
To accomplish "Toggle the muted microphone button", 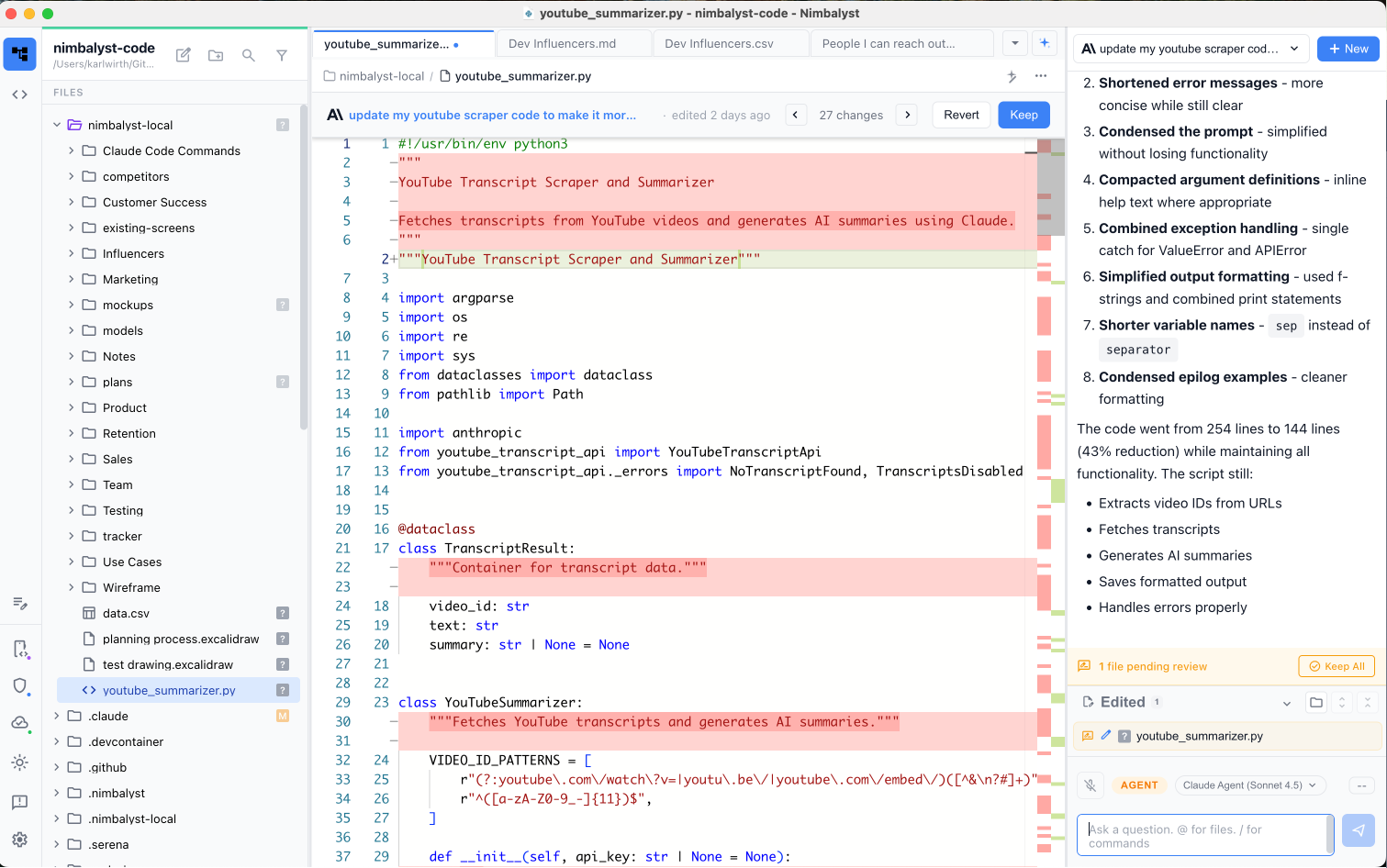I will (x=1091, y=785).
